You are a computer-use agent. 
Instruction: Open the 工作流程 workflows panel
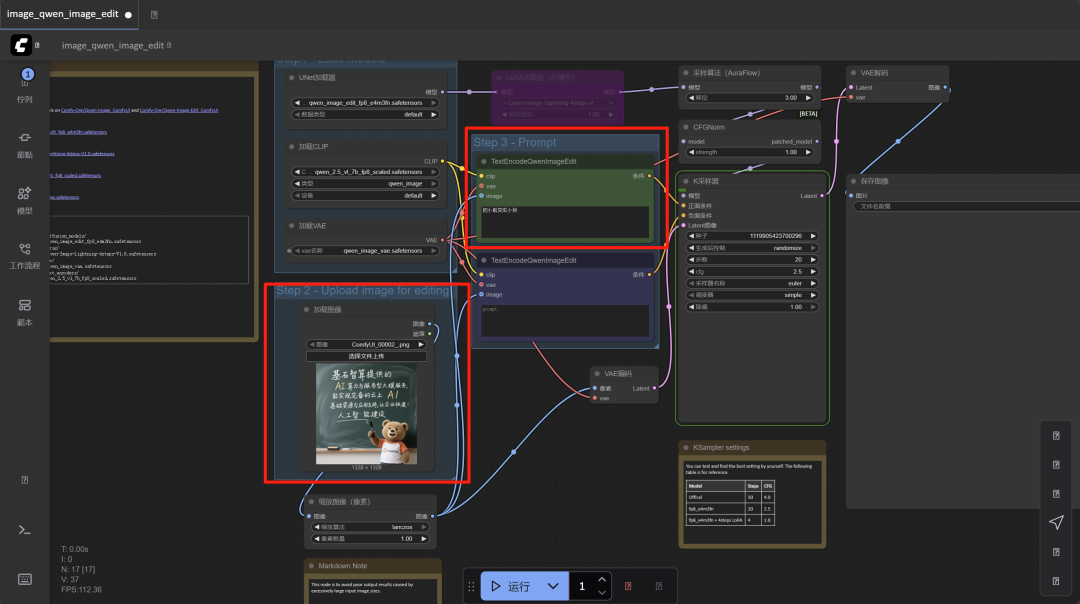(x=25, y=256)
